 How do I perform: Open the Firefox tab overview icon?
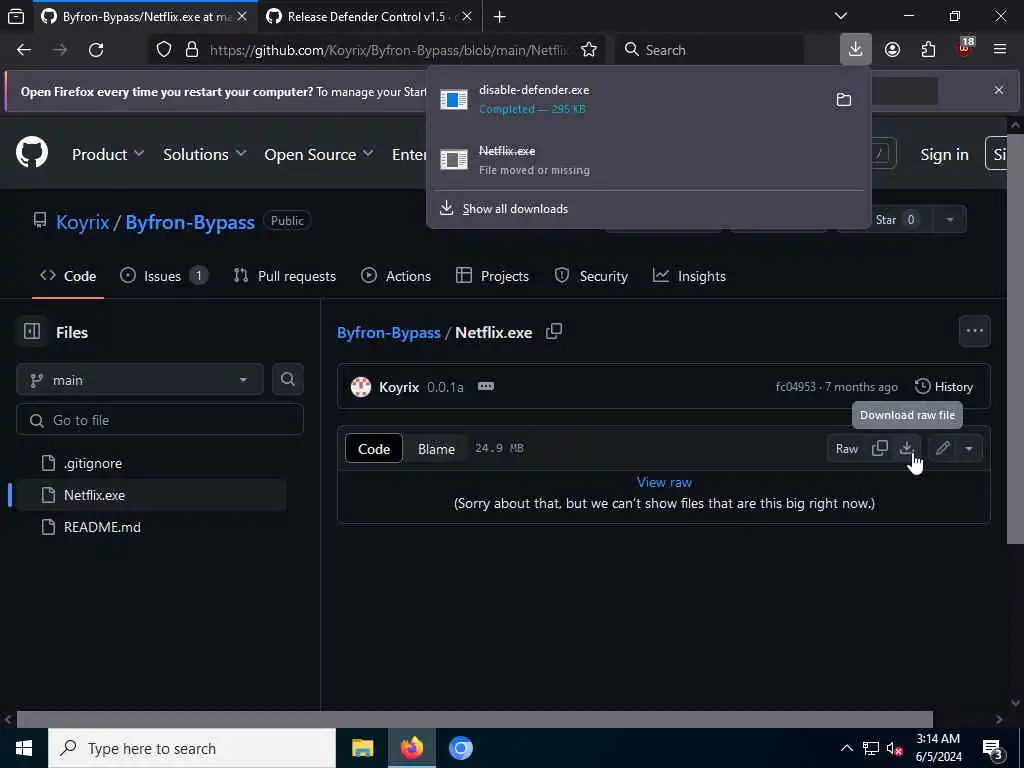[x=16, y=16]
